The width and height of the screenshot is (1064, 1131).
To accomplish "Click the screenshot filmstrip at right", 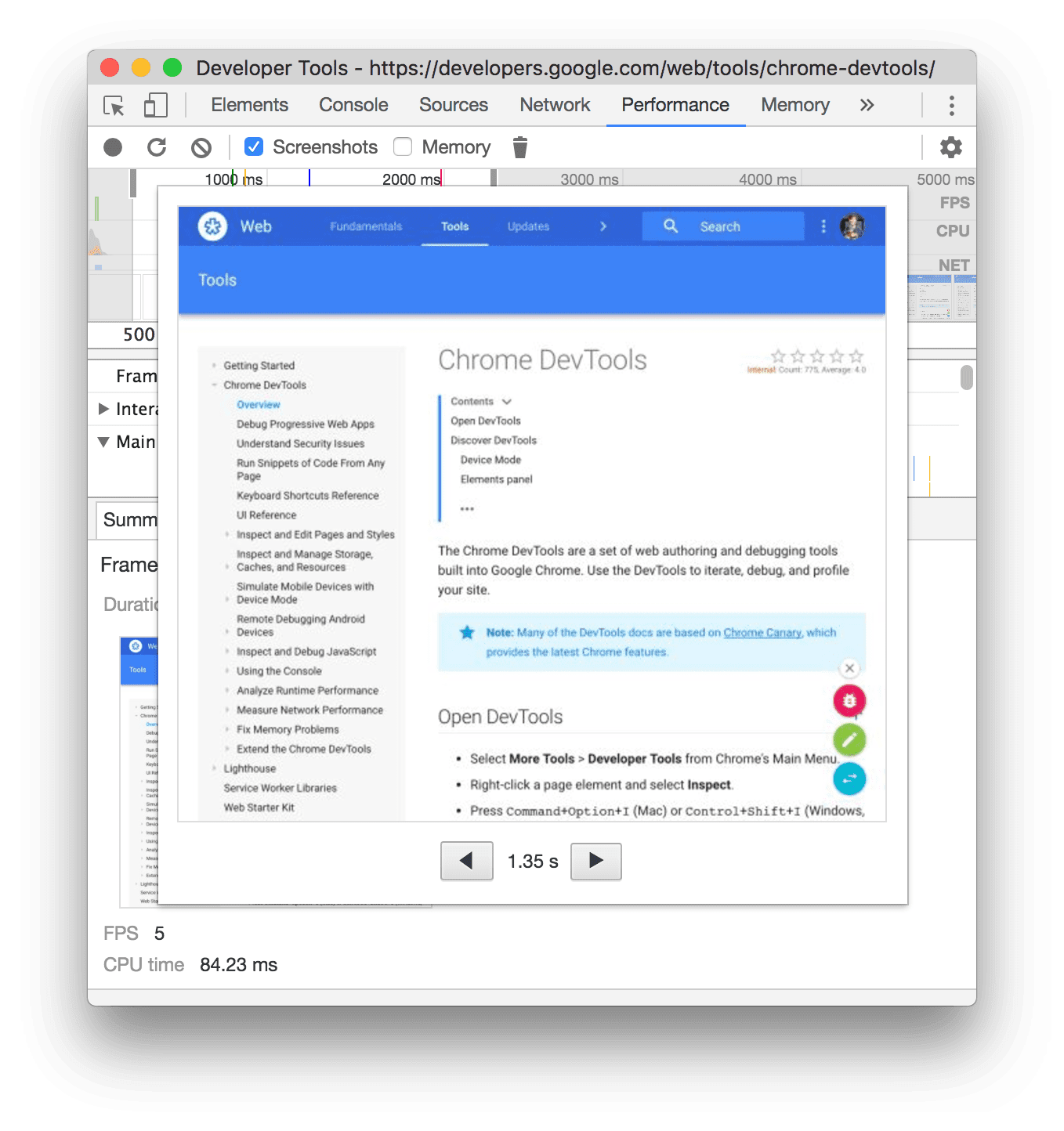I will click(x=942, y=297).
